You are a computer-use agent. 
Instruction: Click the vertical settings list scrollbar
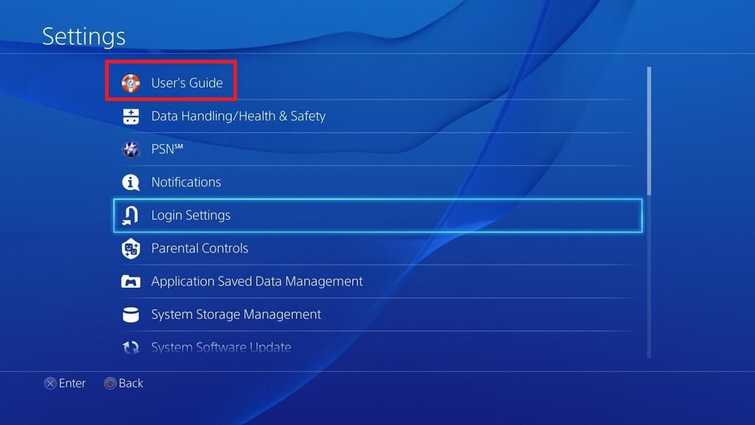649,212
